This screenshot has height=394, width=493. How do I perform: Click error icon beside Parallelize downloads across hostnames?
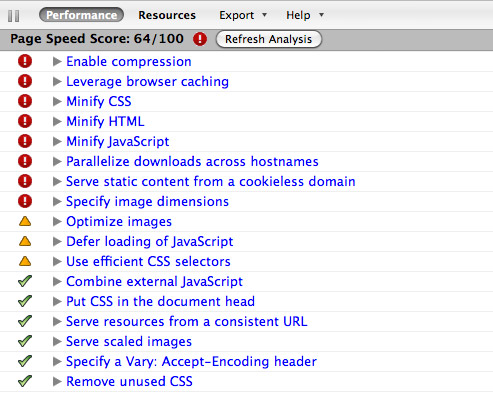[25, 161]
